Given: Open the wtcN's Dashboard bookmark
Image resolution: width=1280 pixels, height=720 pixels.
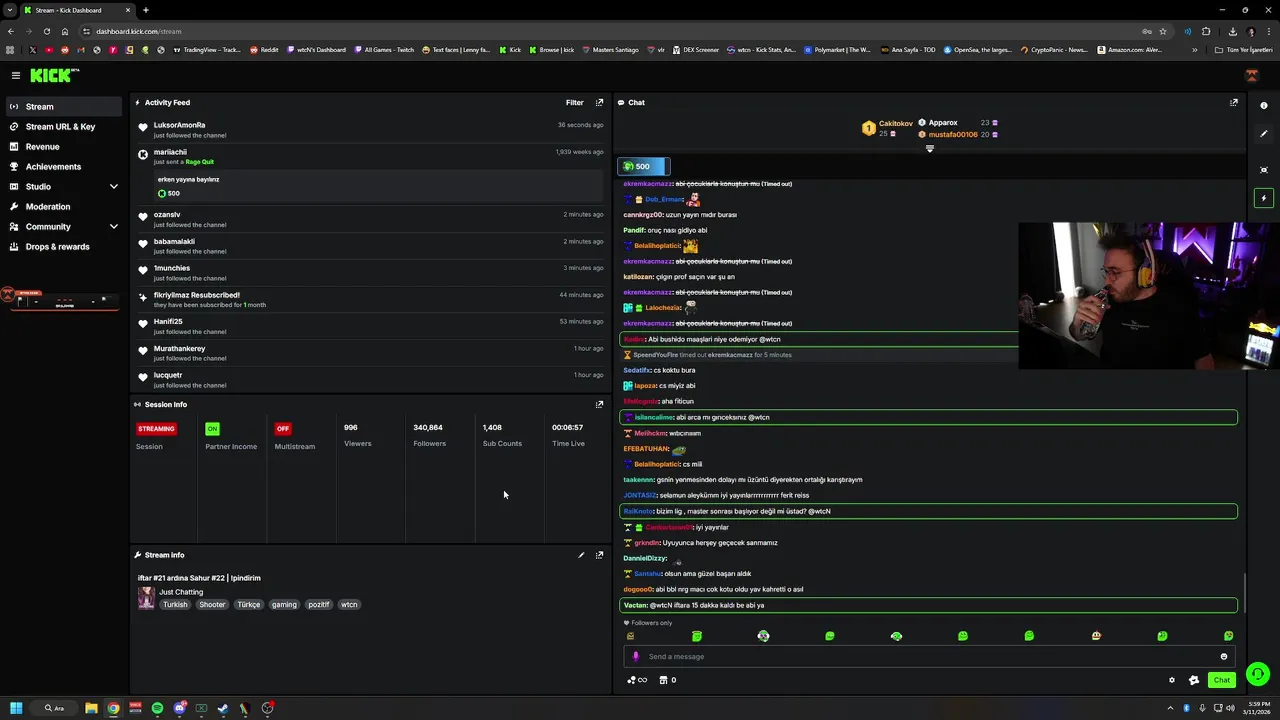Looking at the screenshot, I should tap(316, 50).
